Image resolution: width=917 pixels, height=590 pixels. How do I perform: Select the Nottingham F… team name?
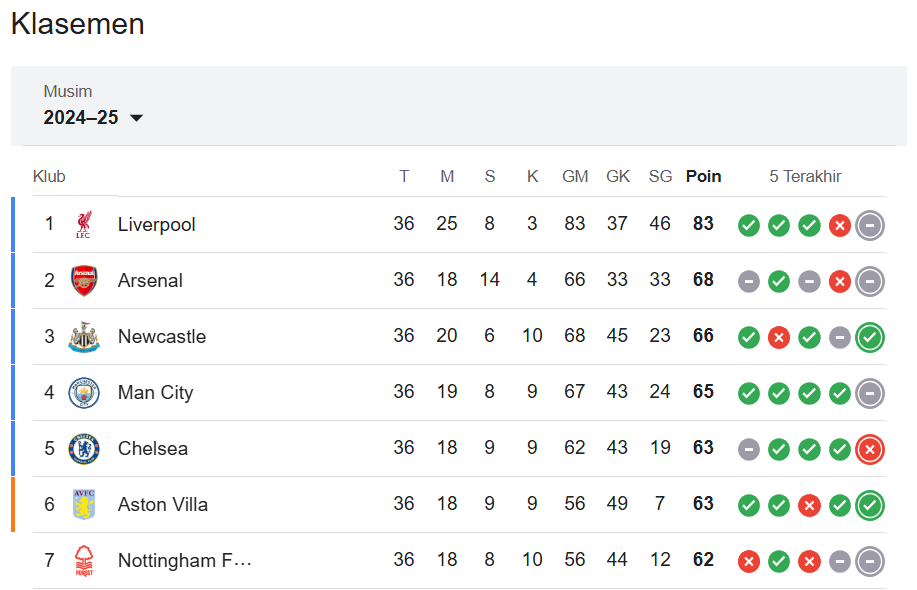(x=185, y=561)
